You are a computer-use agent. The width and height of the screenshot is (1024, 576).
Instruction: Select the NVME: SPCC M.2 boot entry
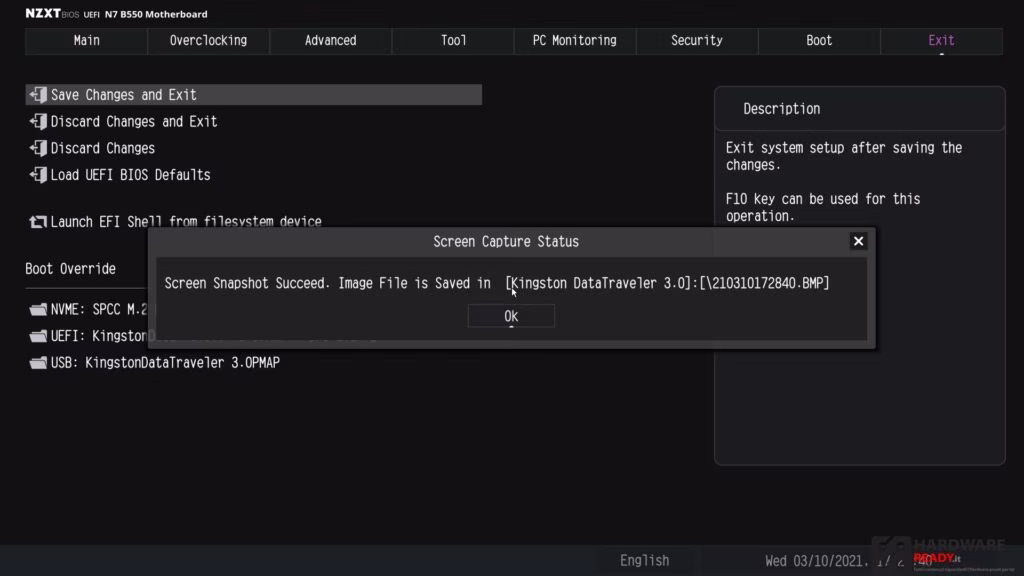pos(99,310)
